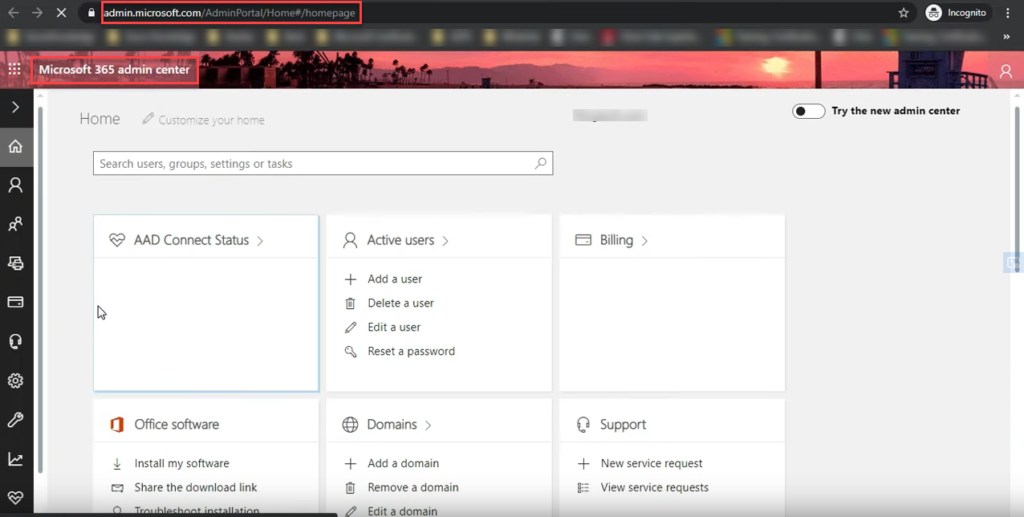Image resolution: width=1024 pixels, height=517 pixels.
Task: Click the envelope icon beside Share the download link
Action: point(117,488)
